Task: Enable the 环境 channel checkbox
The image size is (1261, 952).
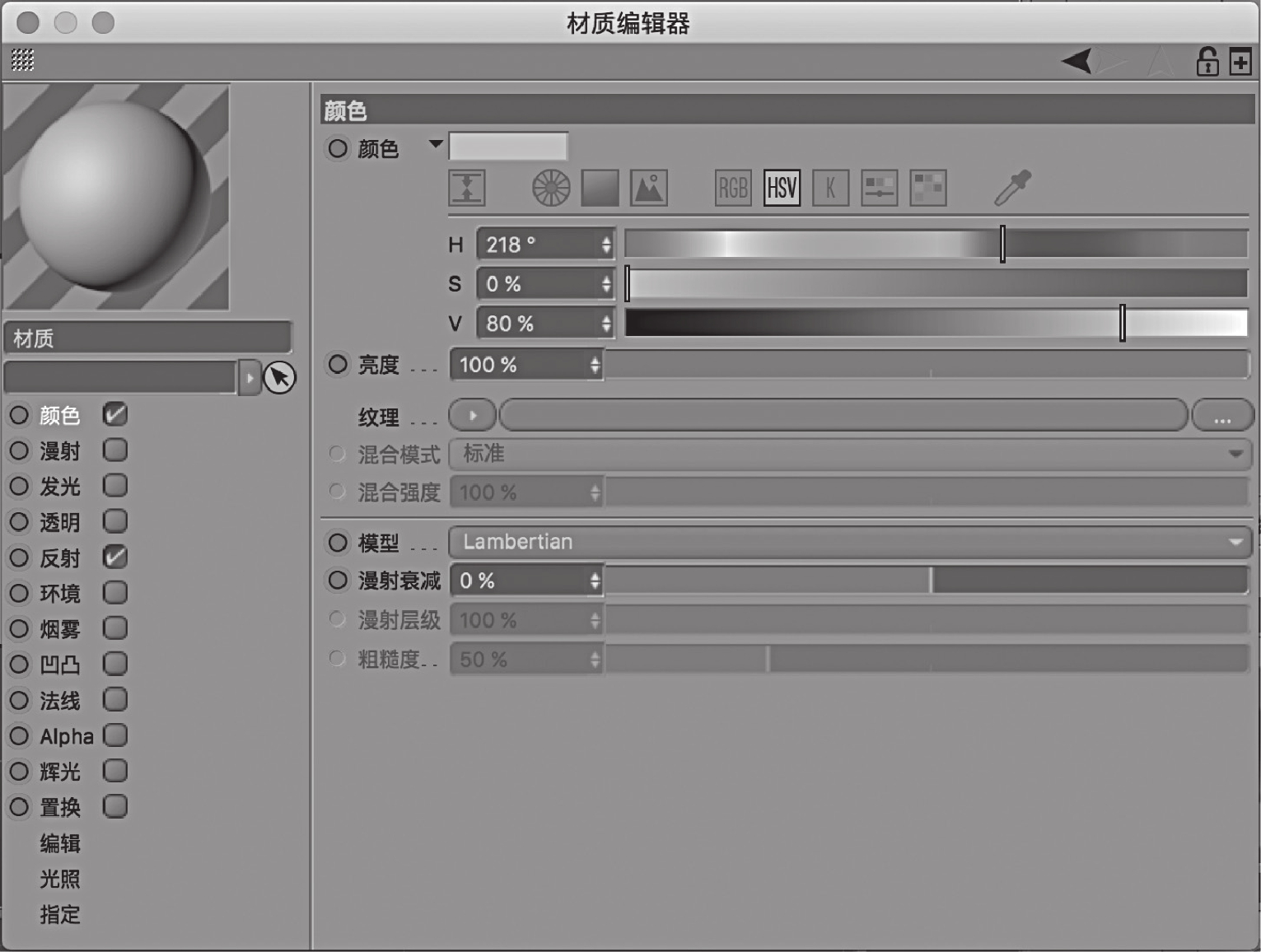Action: [x=115, y=592]
